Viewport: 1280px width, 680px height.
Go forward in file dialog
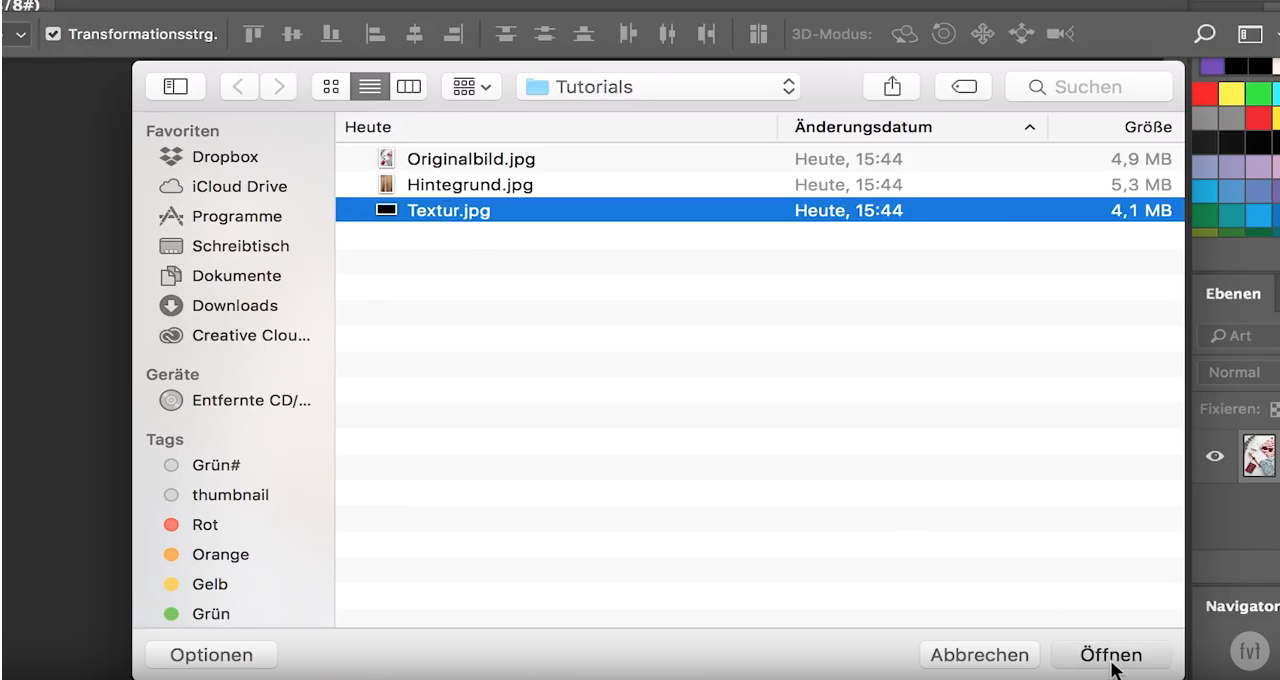tap(278, 87)
